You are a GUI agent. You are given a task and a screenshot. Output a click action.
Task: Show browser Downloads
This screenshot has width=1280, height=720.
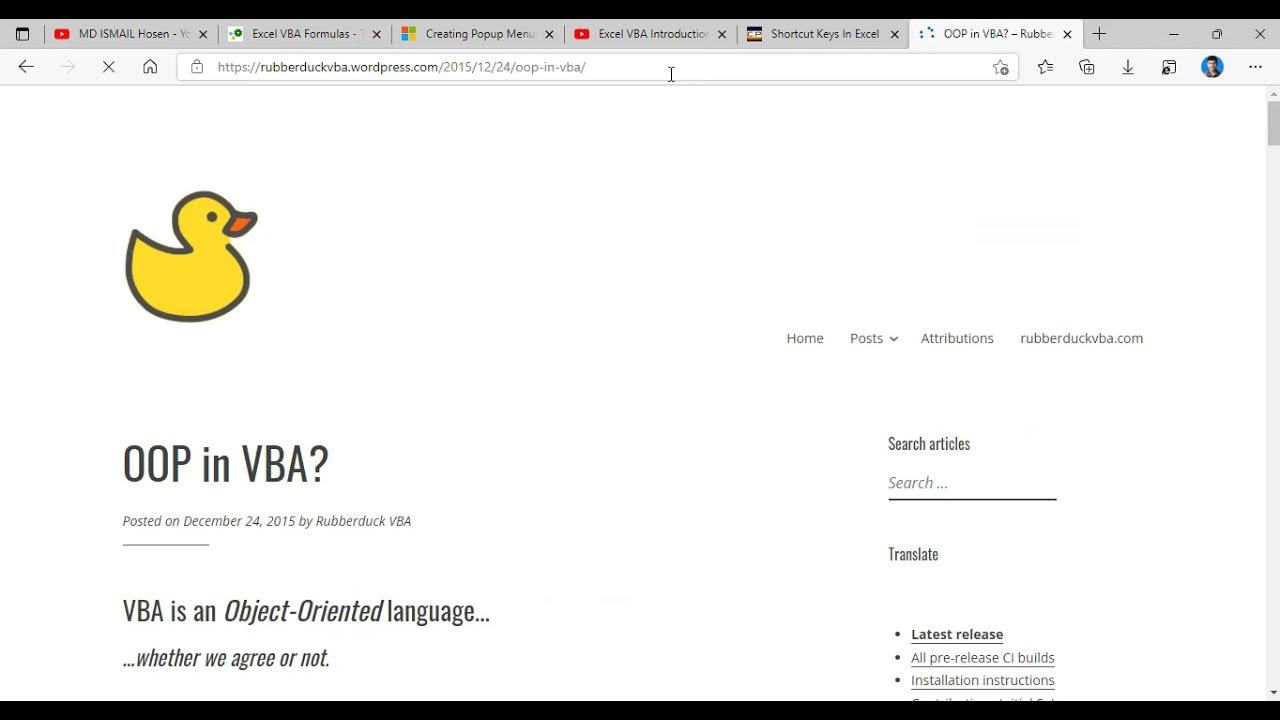(1128, 67)
